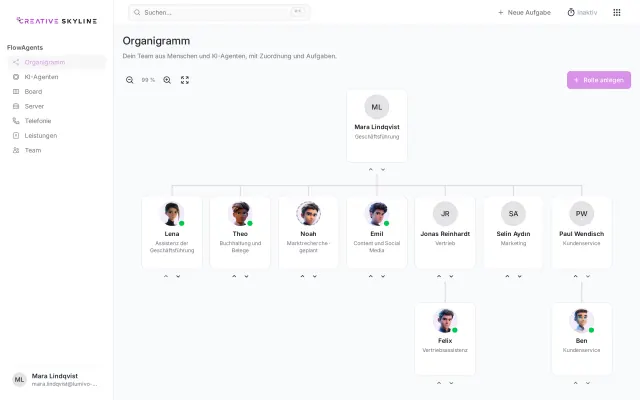Select the Mara Lindqvist Geschäftsführung card

377,126
